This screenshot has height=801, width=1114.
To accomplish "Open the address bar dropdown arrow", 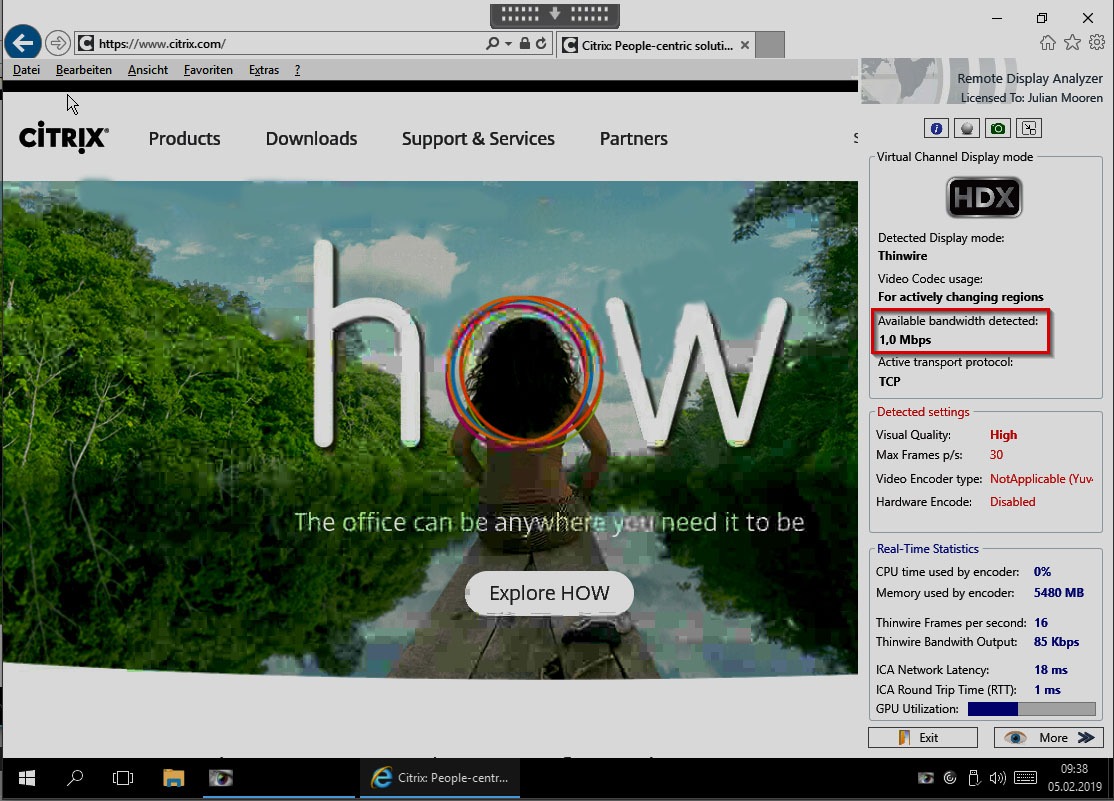I will pyautogui.click(x=508, y=43).
